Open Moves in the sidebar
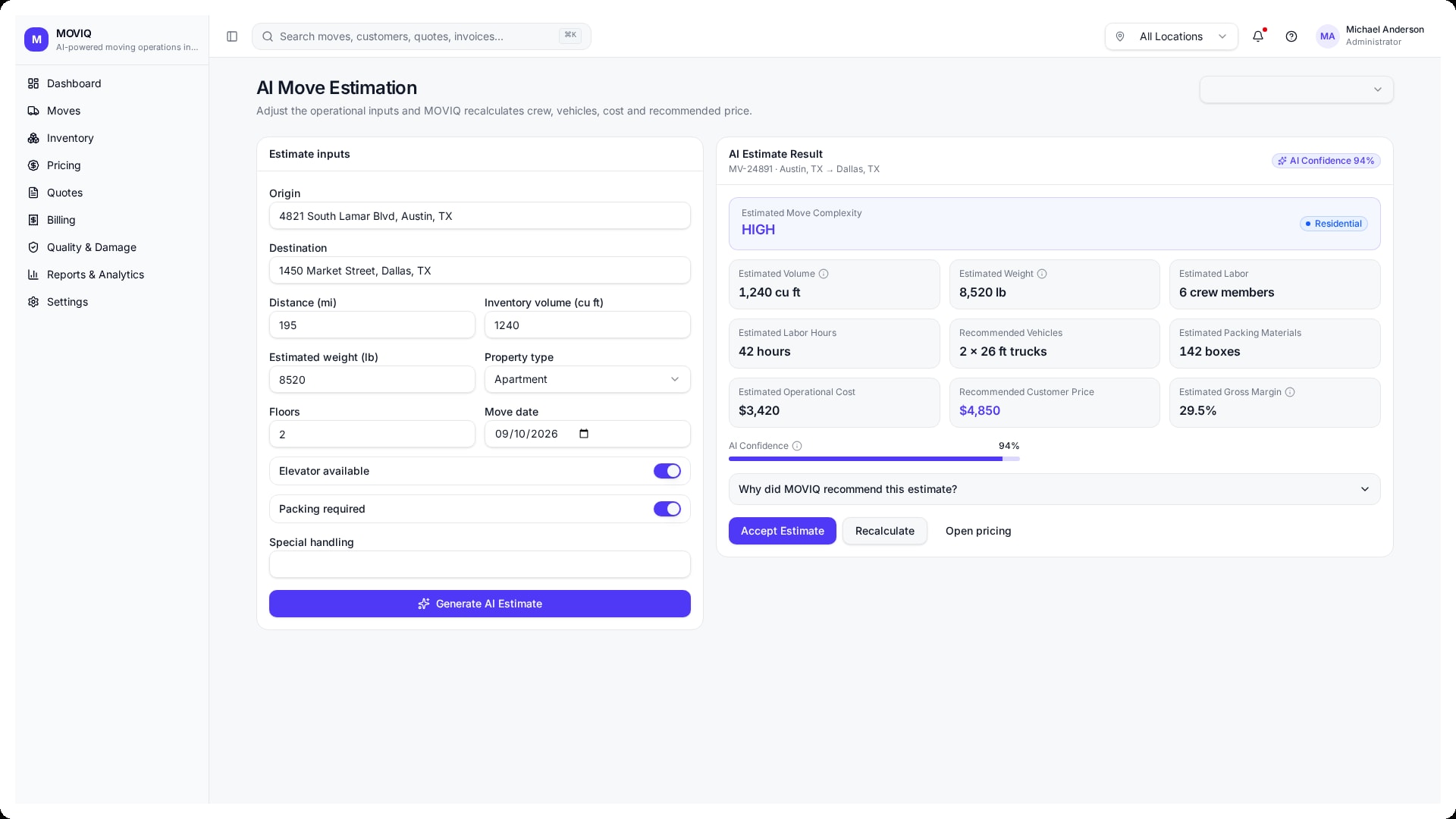This screenshot has height=819, width=1456. pos(111,111)
